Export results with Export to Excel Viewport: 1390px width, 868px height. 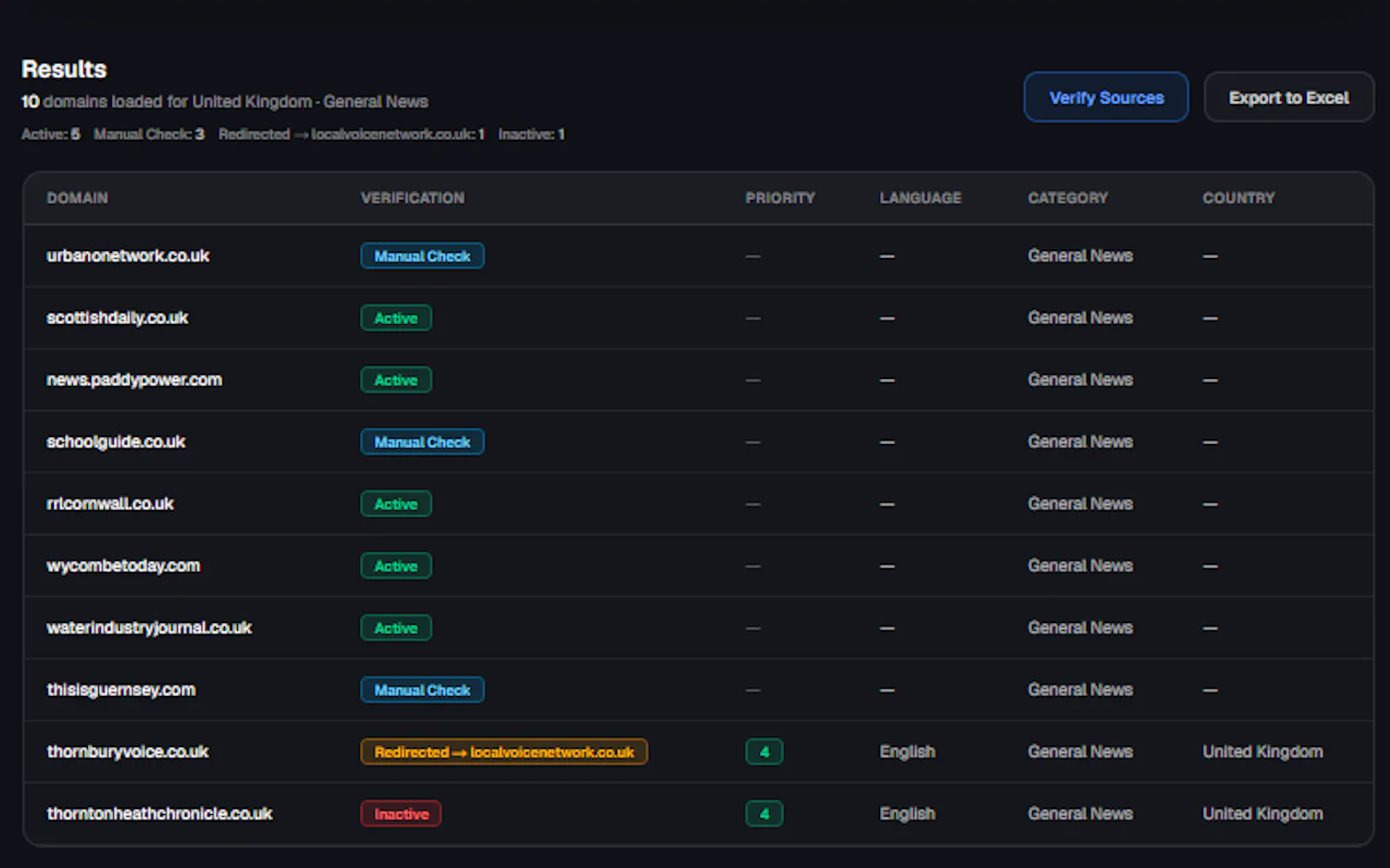tap(1288, 97)
